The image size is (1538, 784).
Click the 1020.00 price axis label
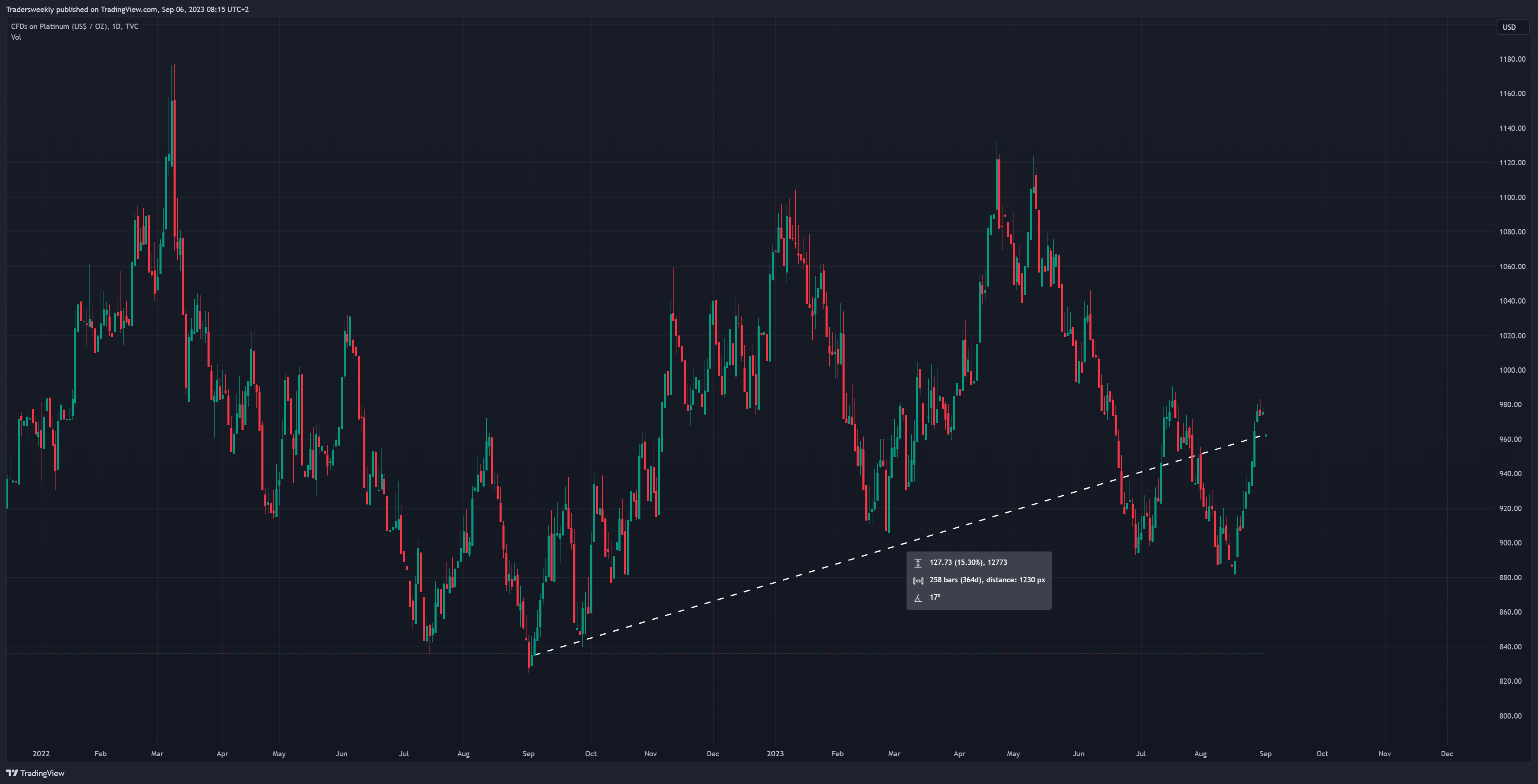[x=1512, y=335]
